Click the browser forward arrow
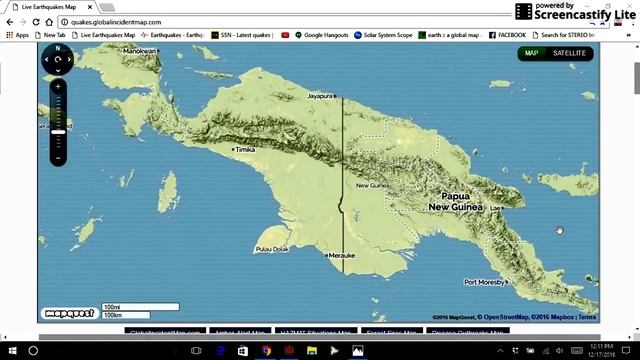The height and width of the screenshot is (360, 640). pos(23,22)
